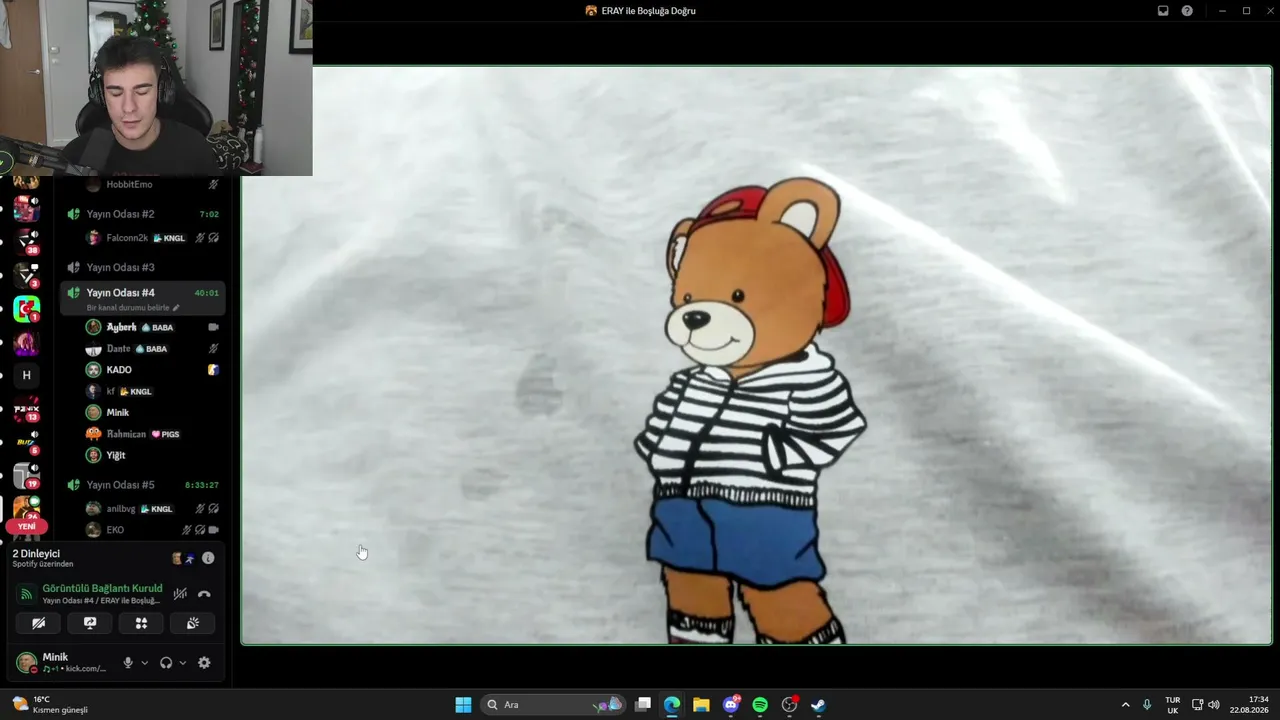The image size is (1280, 720).
Task: Open server icon with 13 badge
Action: (26, 409)
